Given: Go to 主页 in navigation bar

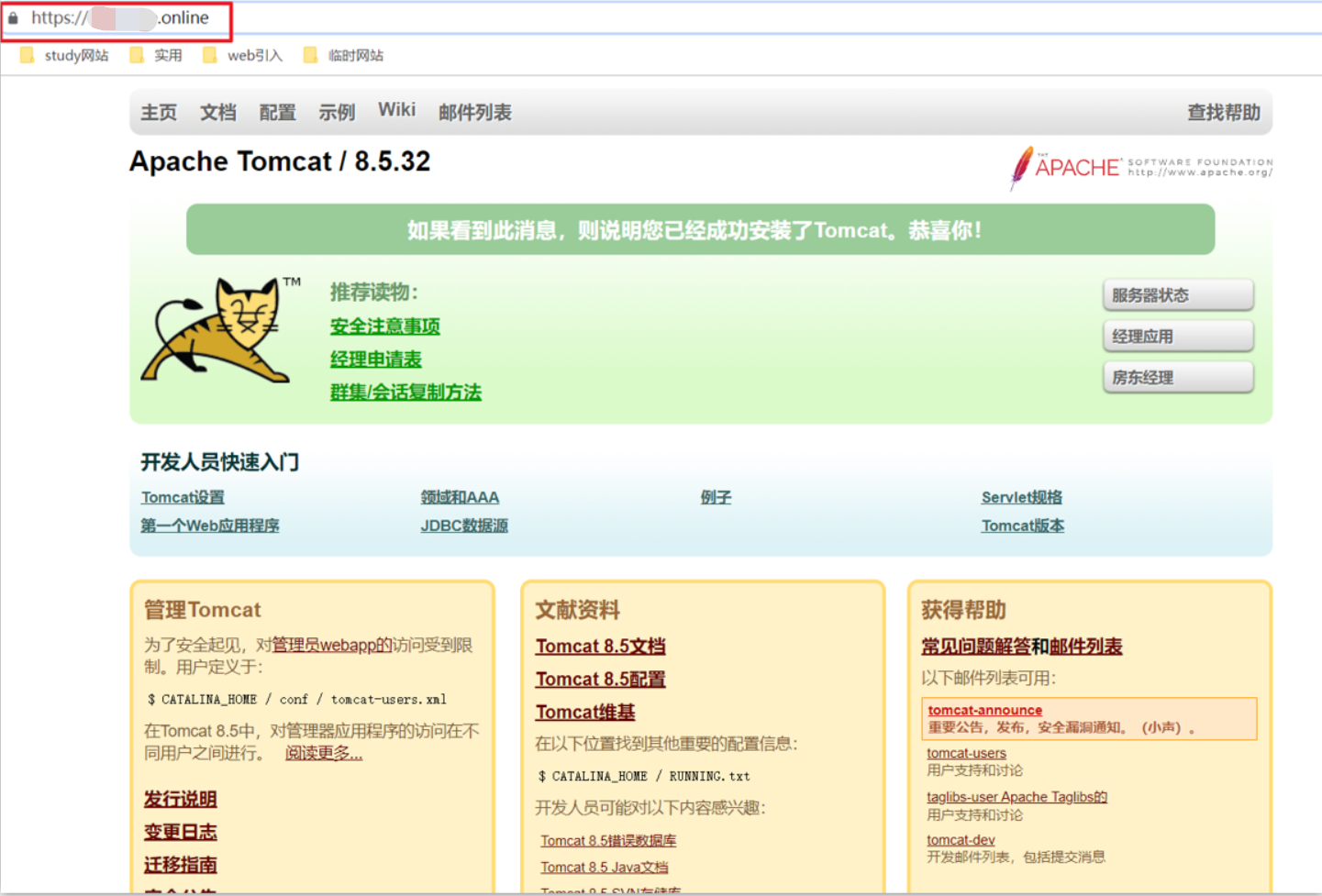Looking at the screenshot, I should (x=159, y=112).
